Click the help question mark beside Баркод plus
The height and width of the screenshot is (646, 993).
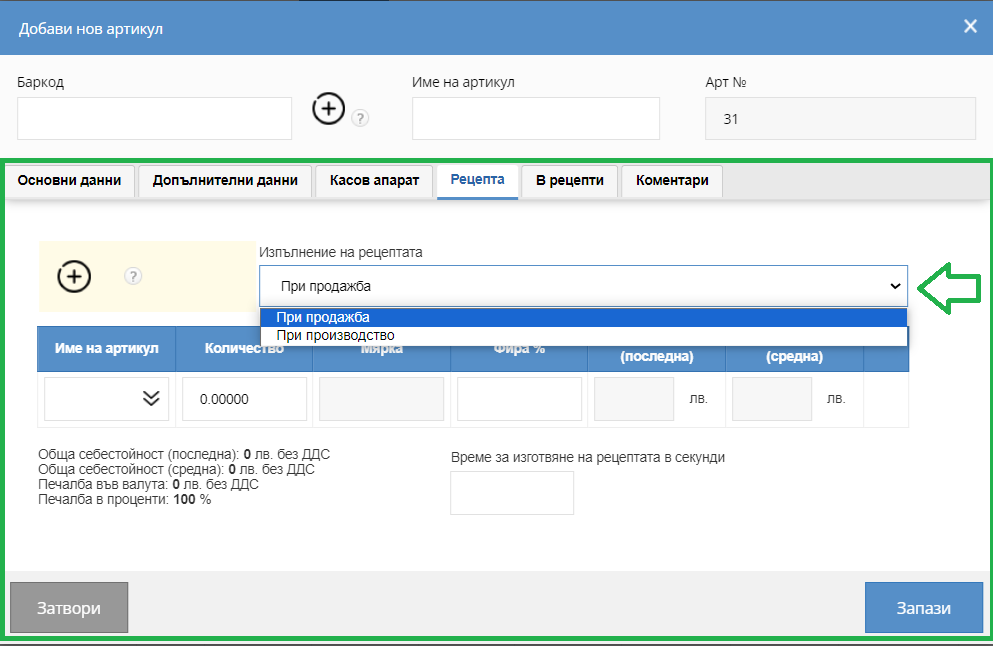[x=360, y=118]
